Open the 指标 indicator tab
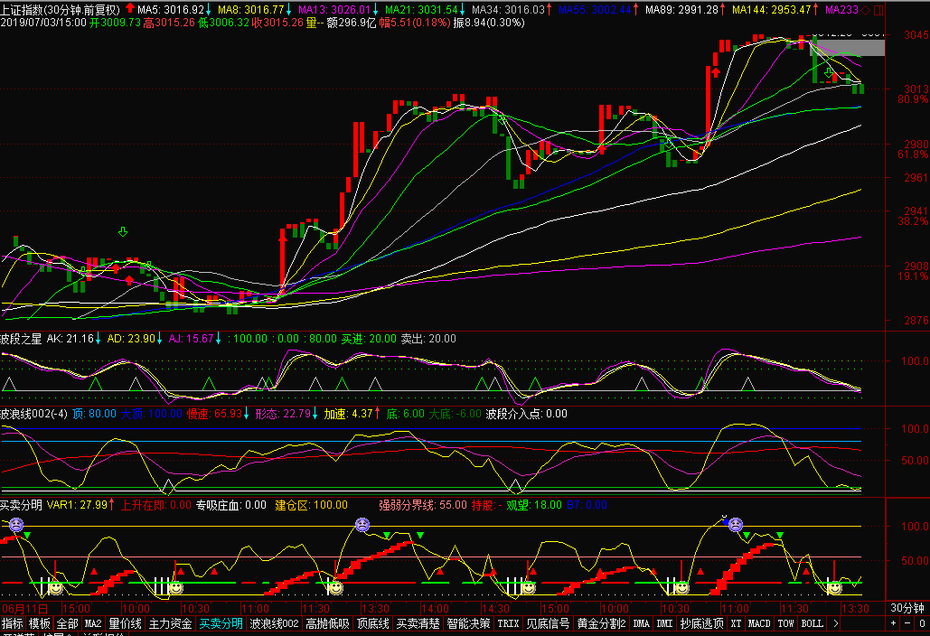This screenshot has width=930, height=636. click(x=12, y=624)
